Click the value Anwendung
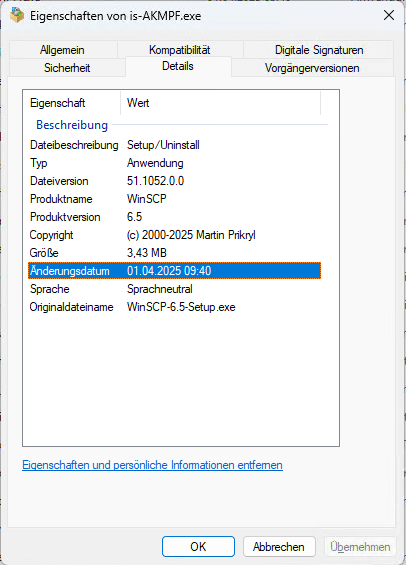Viewport: 406px width, 565px height. point(155,163)
